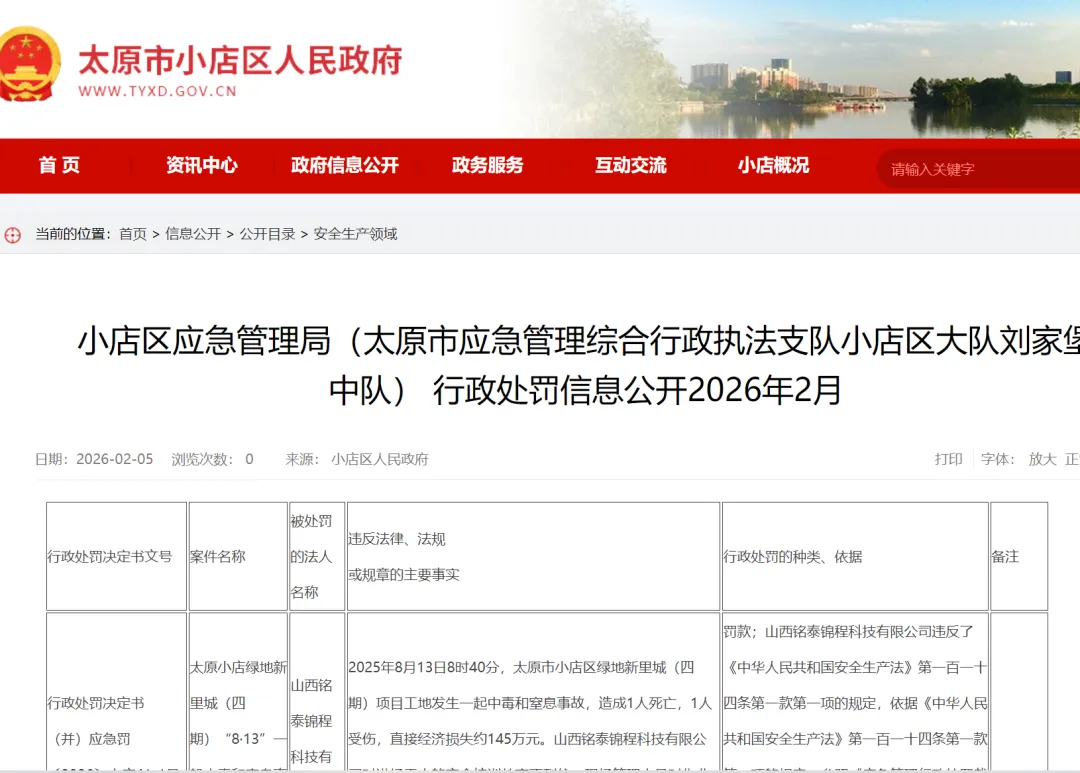
Task: Open the 政府信息公开 menu
Action: coord(344,165)
